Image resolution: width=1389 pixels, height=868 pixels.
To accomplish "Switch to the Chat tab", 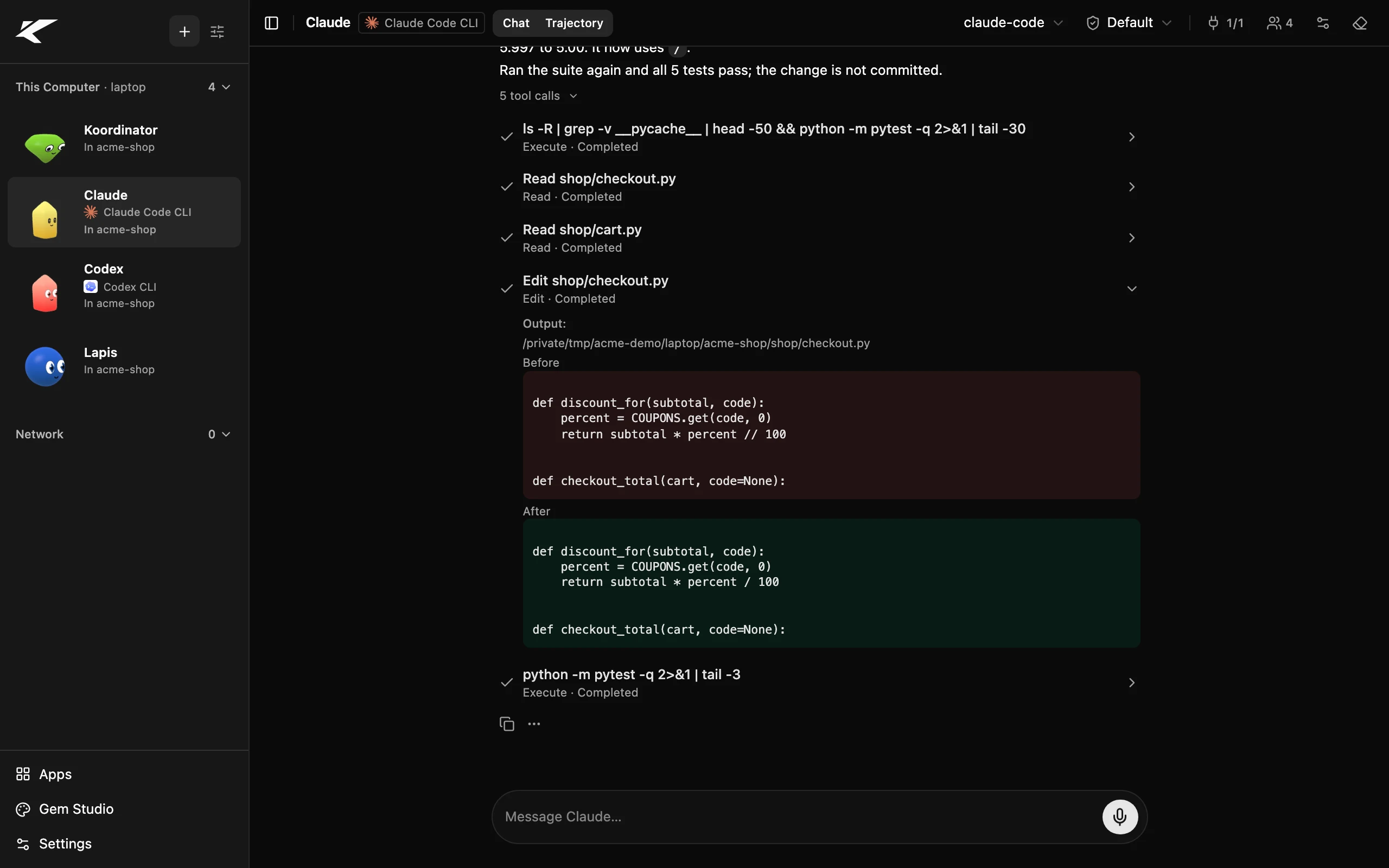I will [516, 23].
